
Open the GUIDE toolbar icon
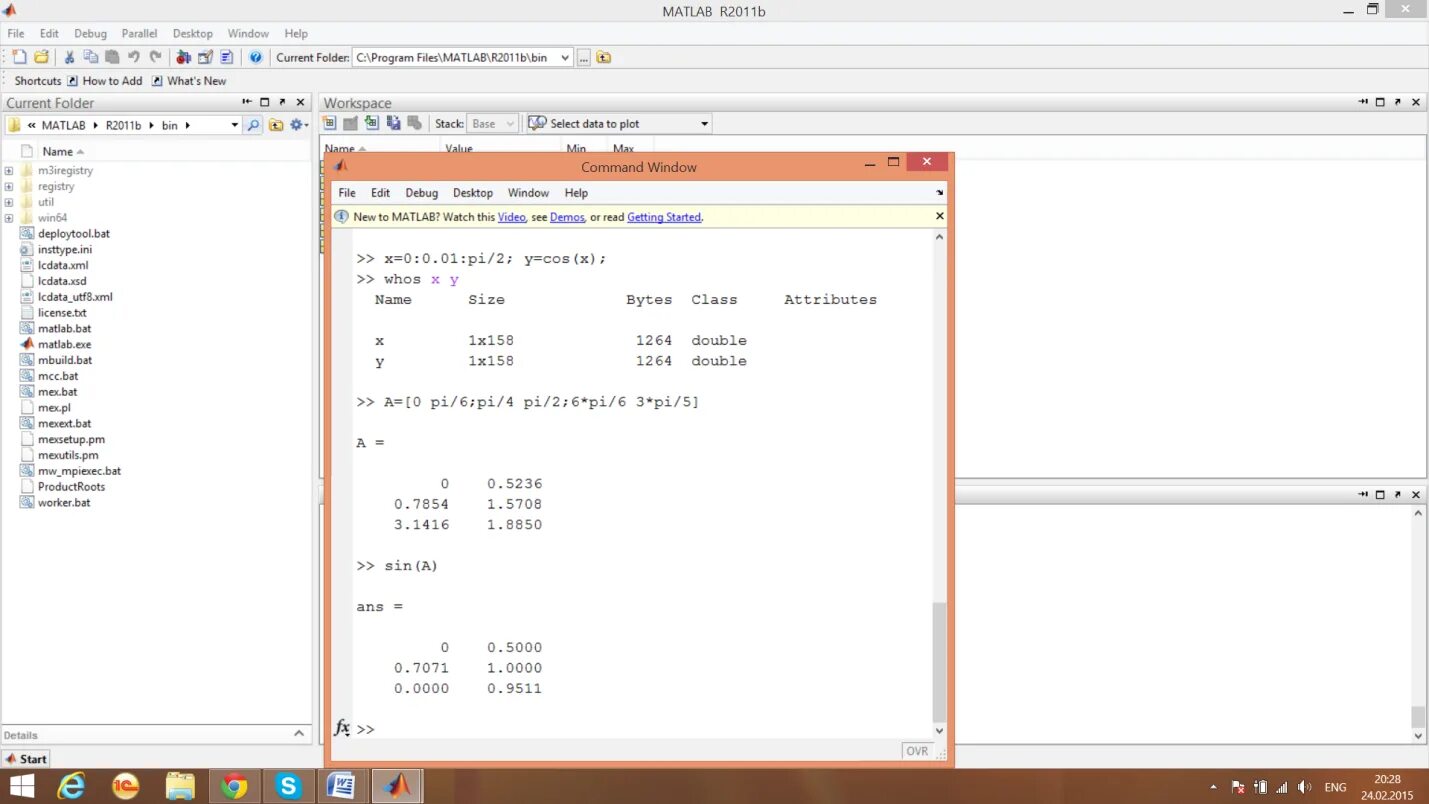click(x=205, y=57)
